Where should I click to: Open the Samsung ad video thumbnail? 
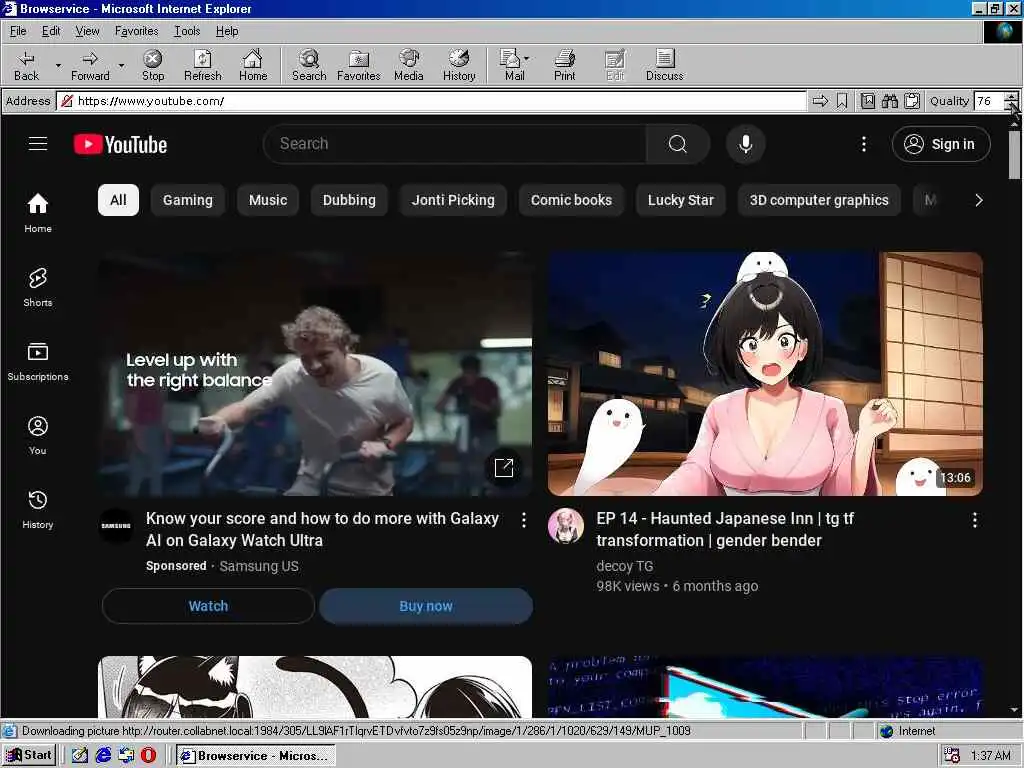point(315,374)
